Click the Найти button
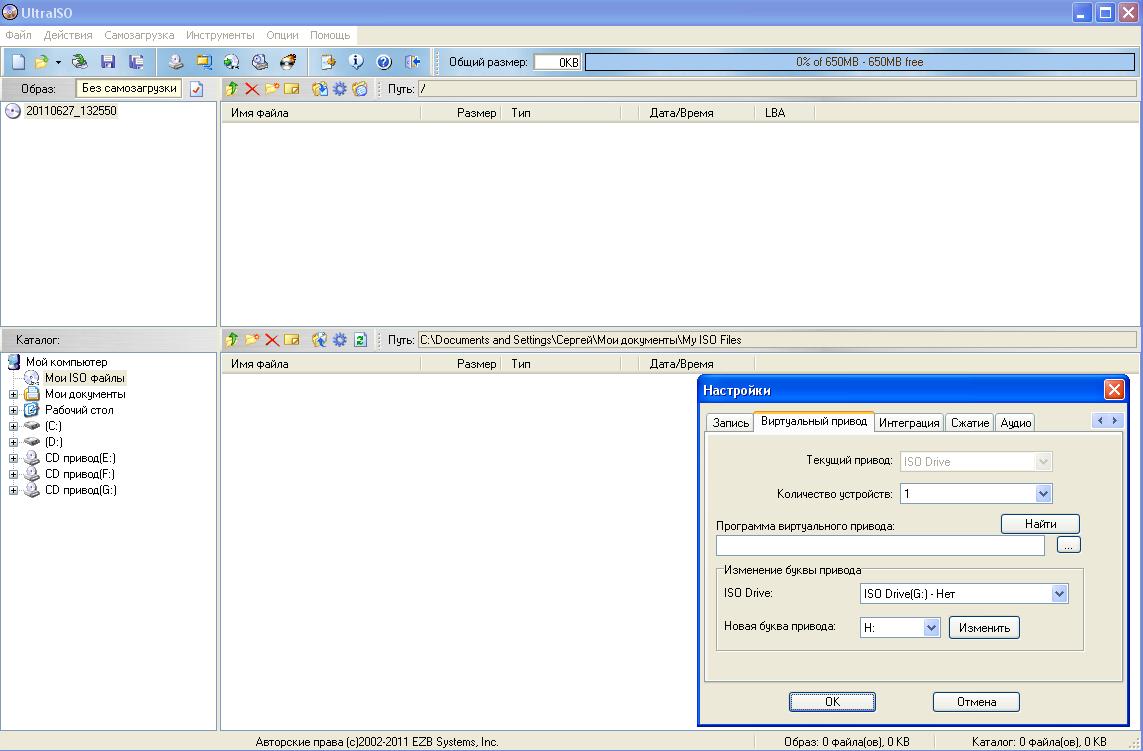 coord(1040,524)
